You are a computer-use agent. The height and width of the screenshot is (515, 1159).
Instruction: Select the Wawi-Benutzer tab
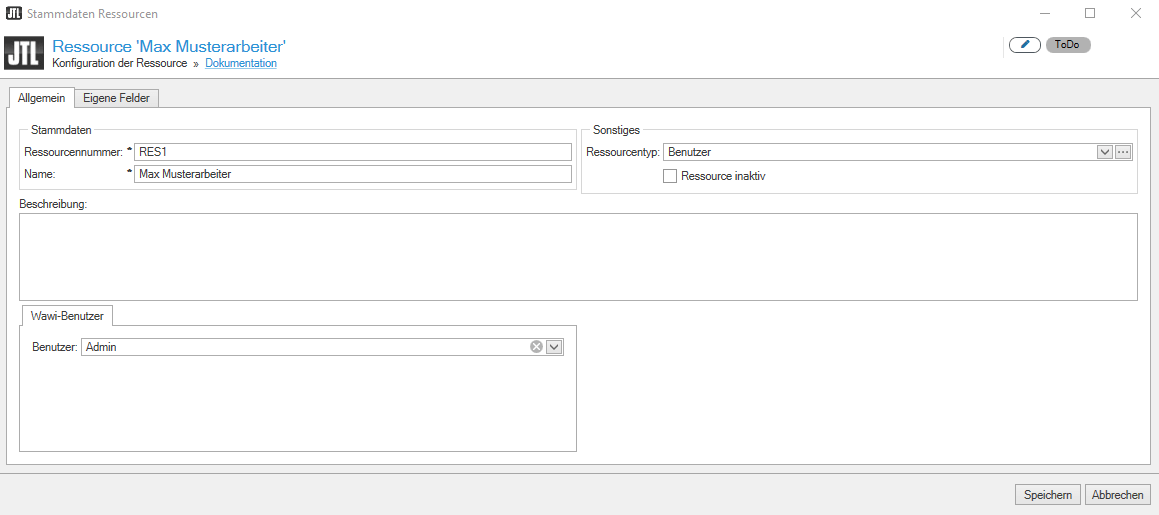[x=67, y=315]
